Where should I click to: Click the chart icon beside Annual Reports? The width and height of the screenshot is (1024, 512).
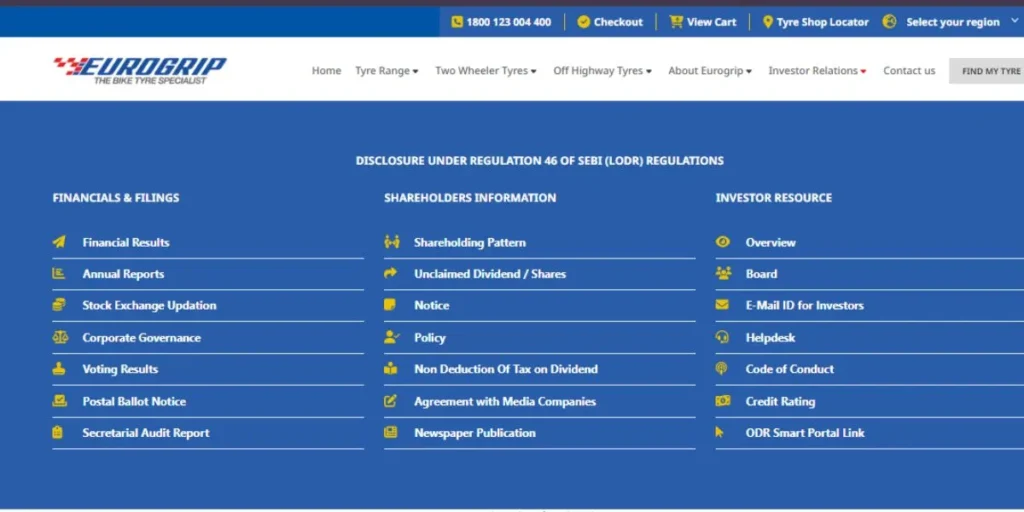pos(59,274)
